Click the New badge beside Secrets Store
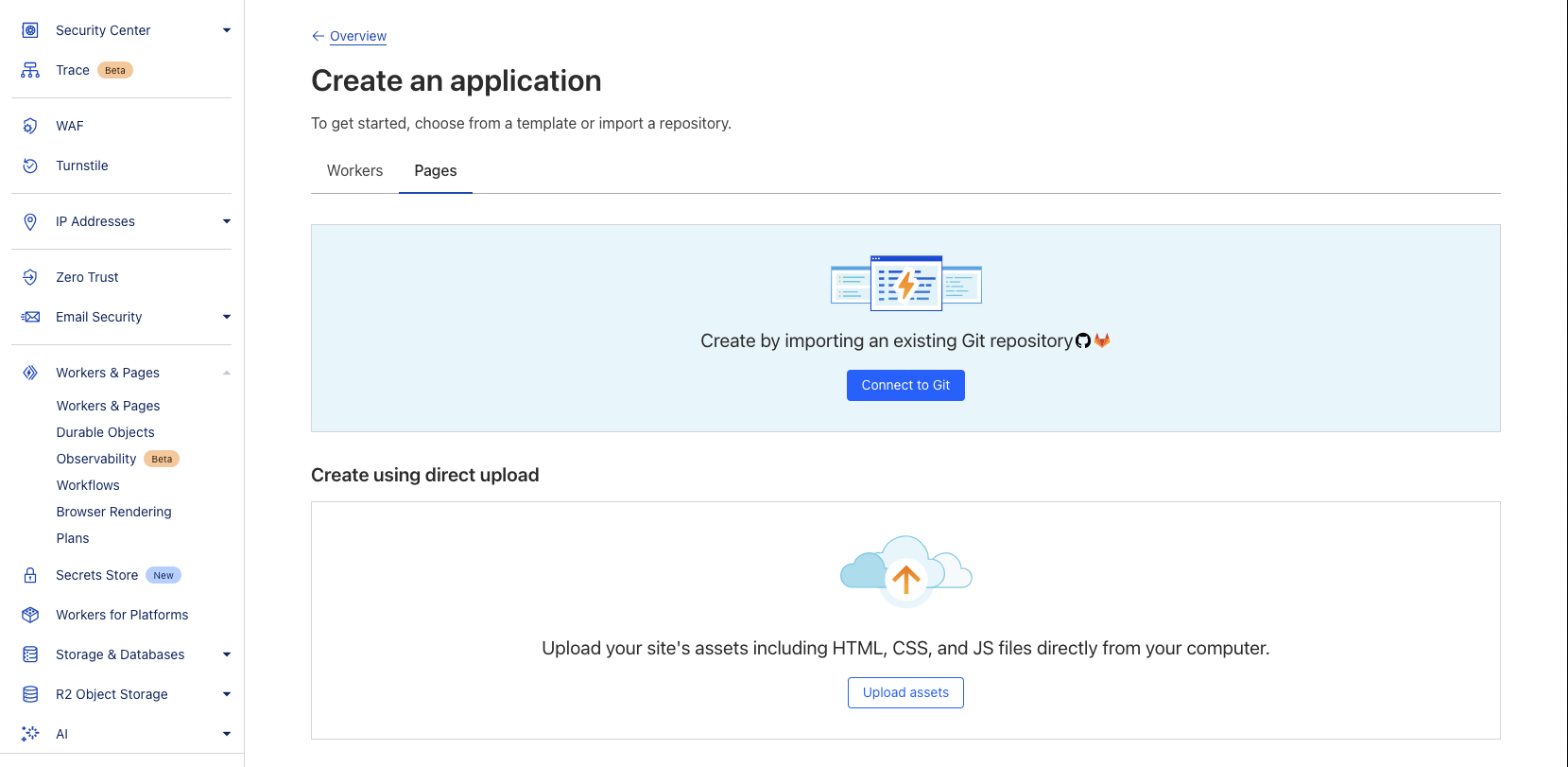Viewport: 1568px width, 767px height. pyautogui.click(x=164, y=575)
